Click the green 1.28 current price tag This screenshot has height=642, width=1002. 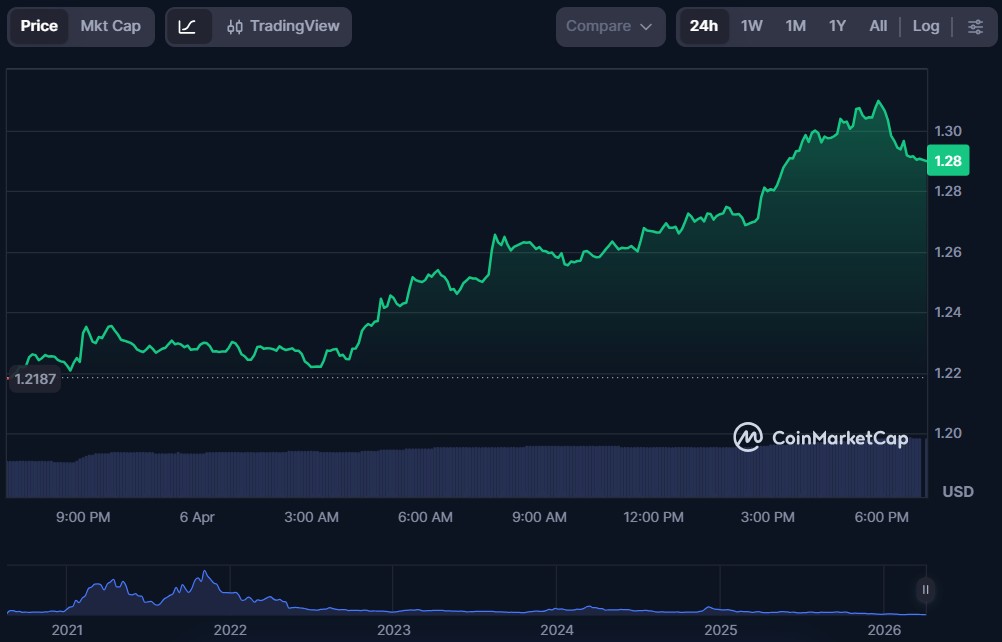(x=947, y=161)
